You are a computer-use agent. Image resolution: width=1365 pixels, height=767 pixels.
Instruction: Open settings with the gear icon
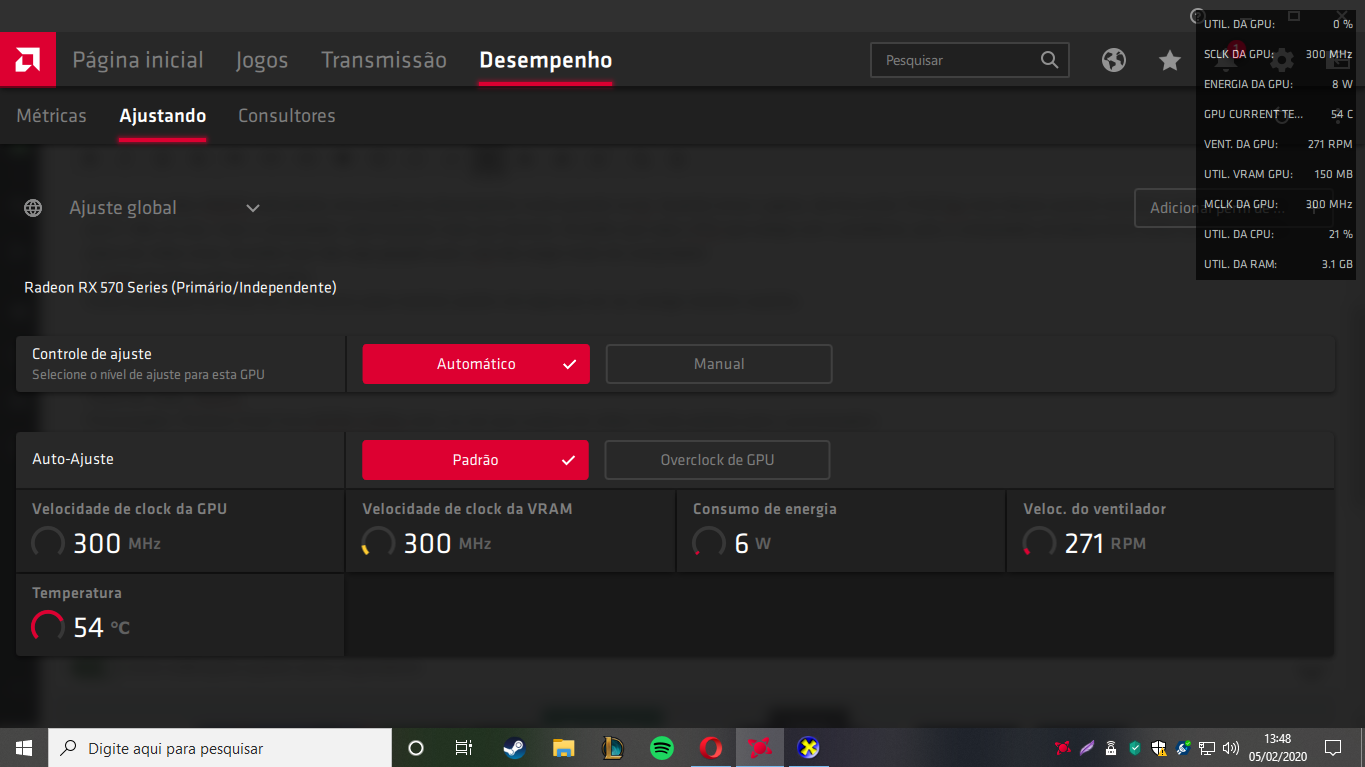1282,60
